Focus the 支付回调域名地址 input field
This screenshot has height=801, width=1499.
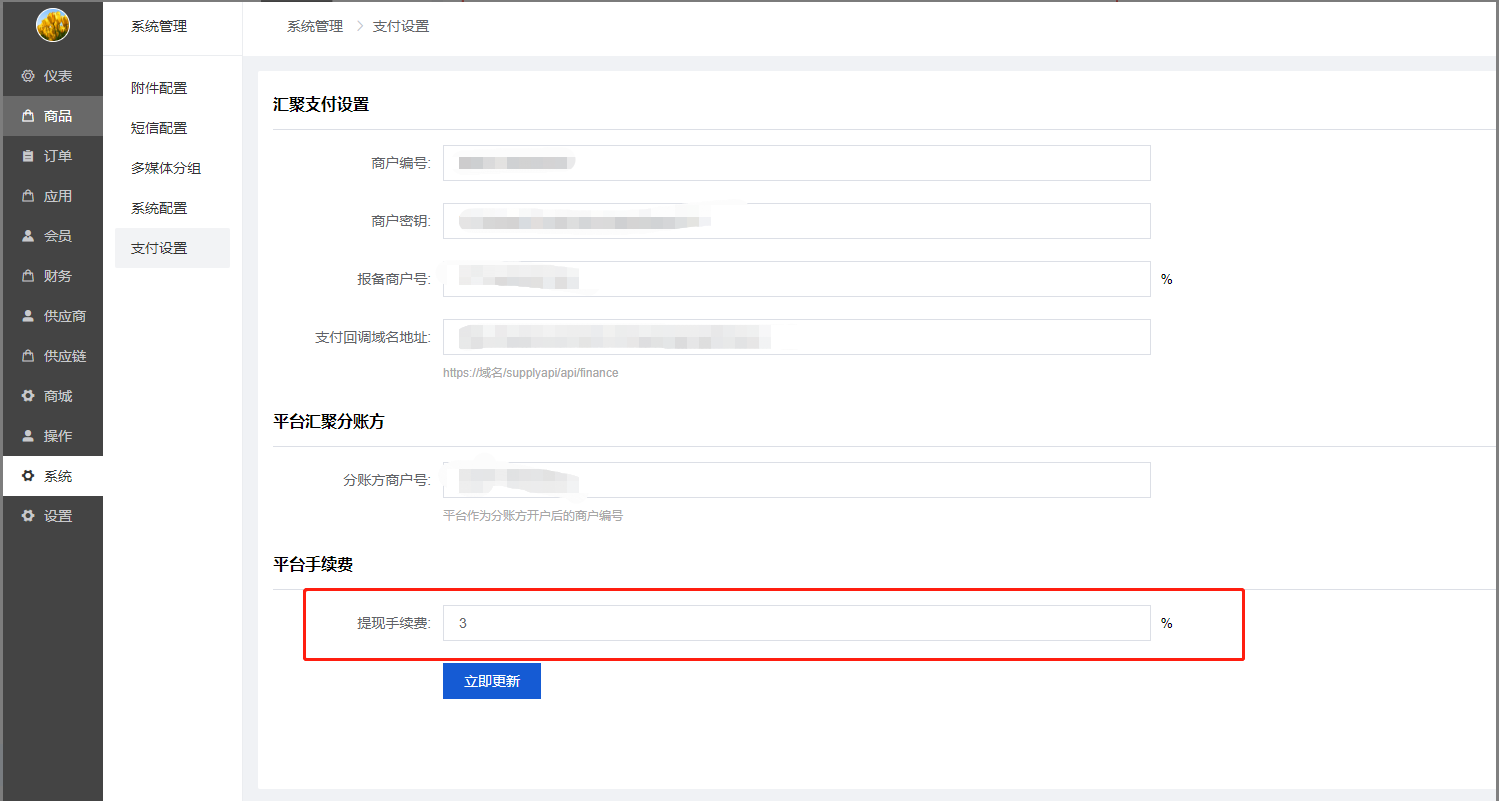point(796,337)
